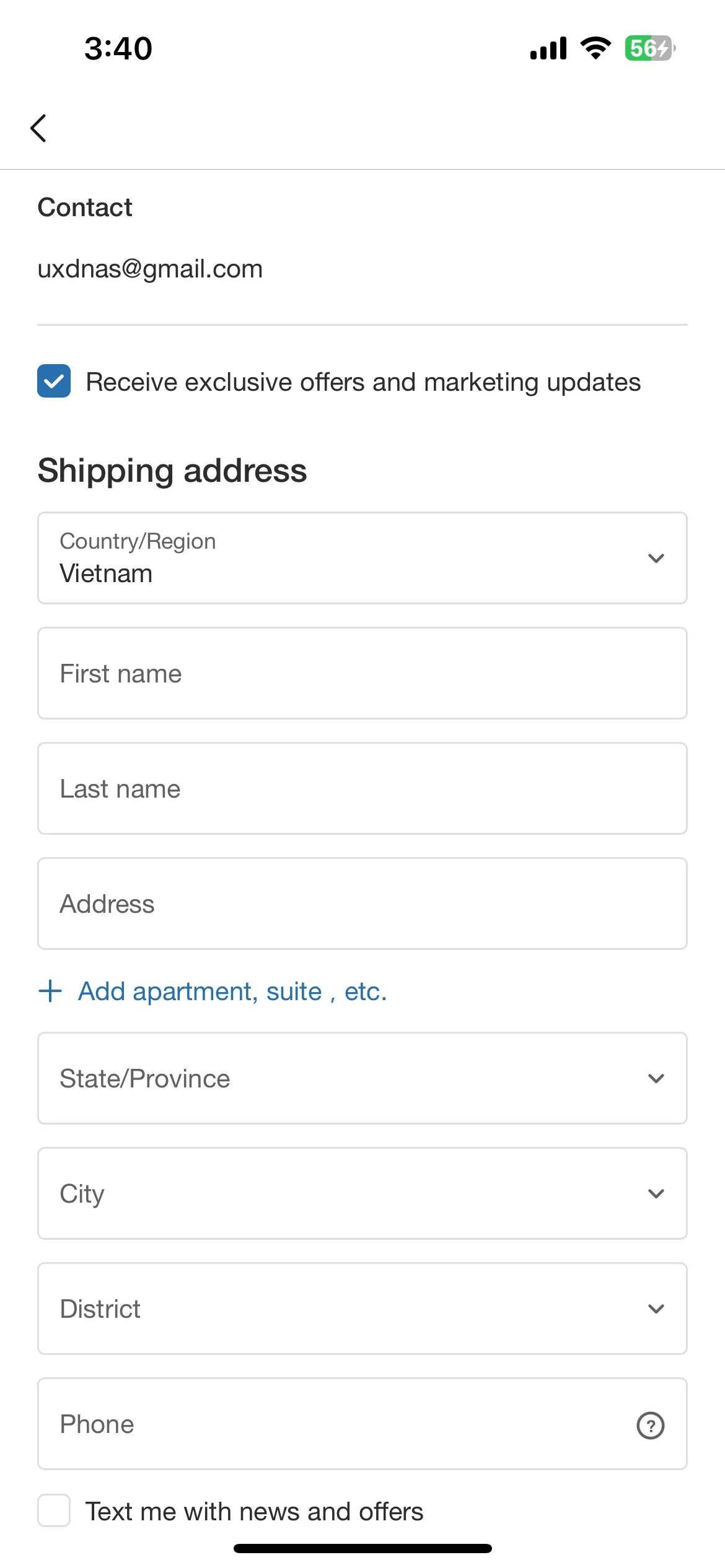Open the City dropdown

362,1193
